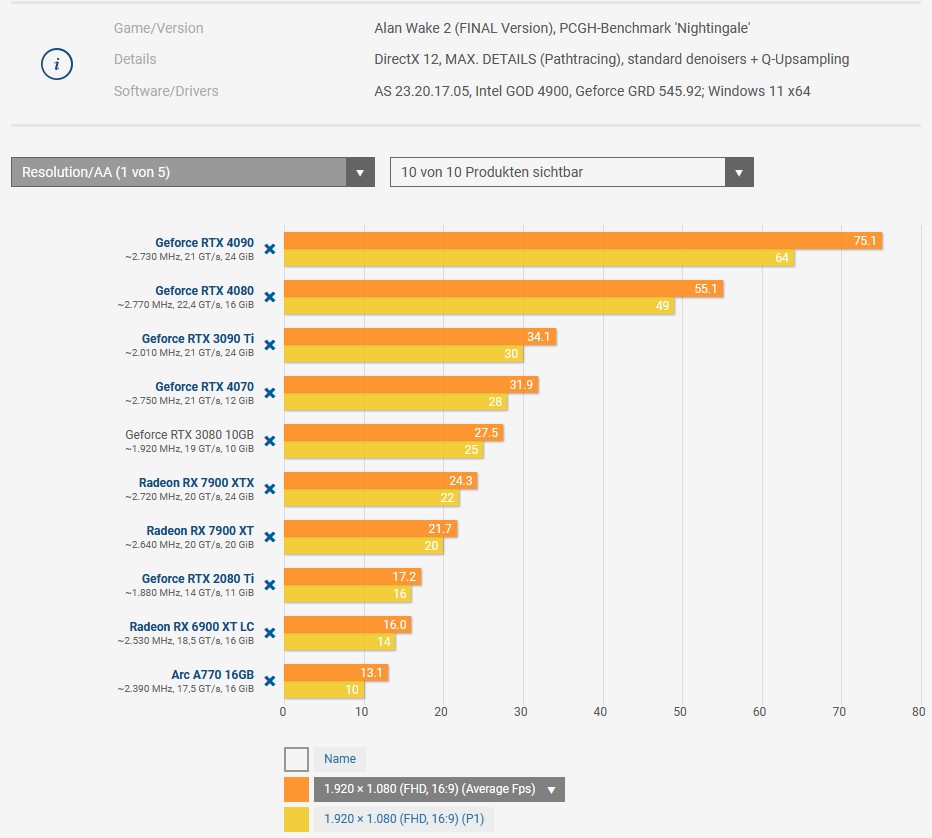Remove Geforce RTX 2080 Ti via X icon

tap(270, 585)
